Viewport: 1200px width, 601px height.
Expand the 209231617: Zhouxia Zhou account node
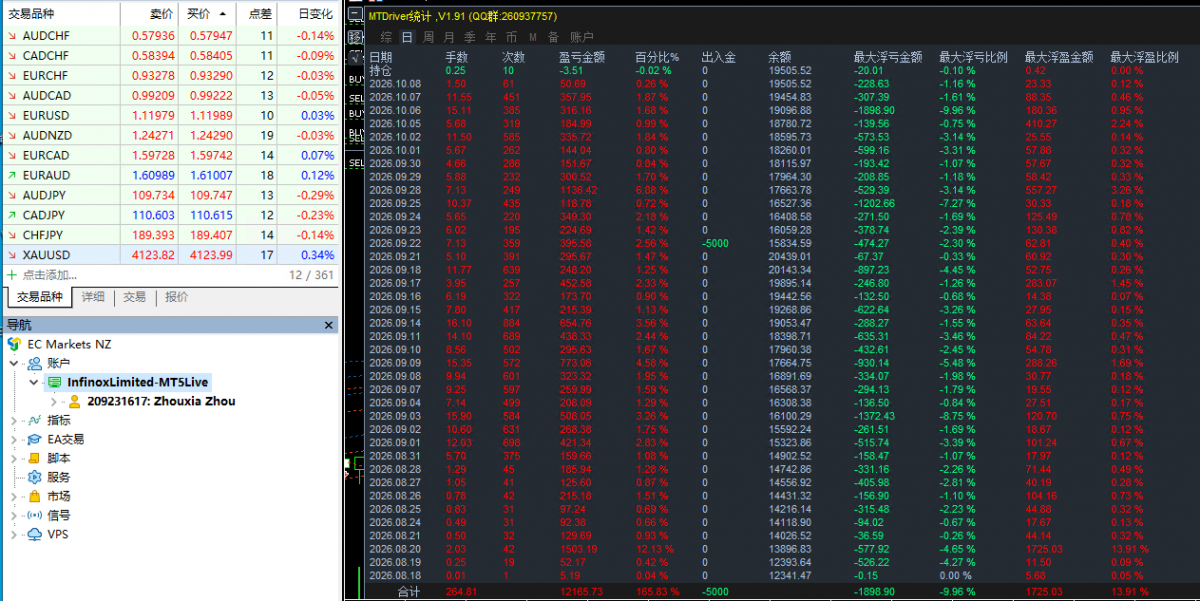(x=54, y=401)
